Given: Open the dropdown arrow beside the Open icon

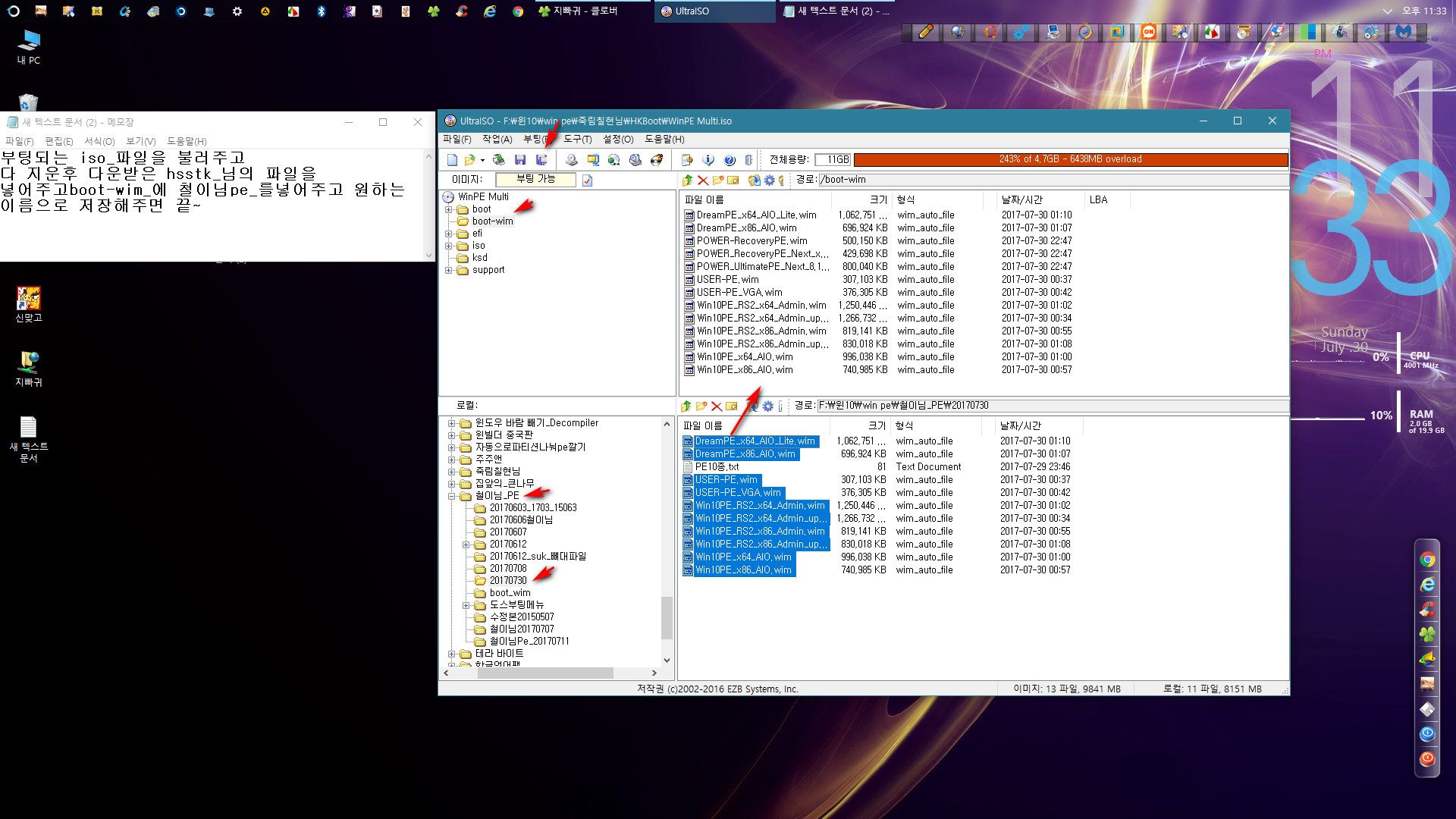Looking at the screenshot, I should pyautogui.click(x=482, y=160).
